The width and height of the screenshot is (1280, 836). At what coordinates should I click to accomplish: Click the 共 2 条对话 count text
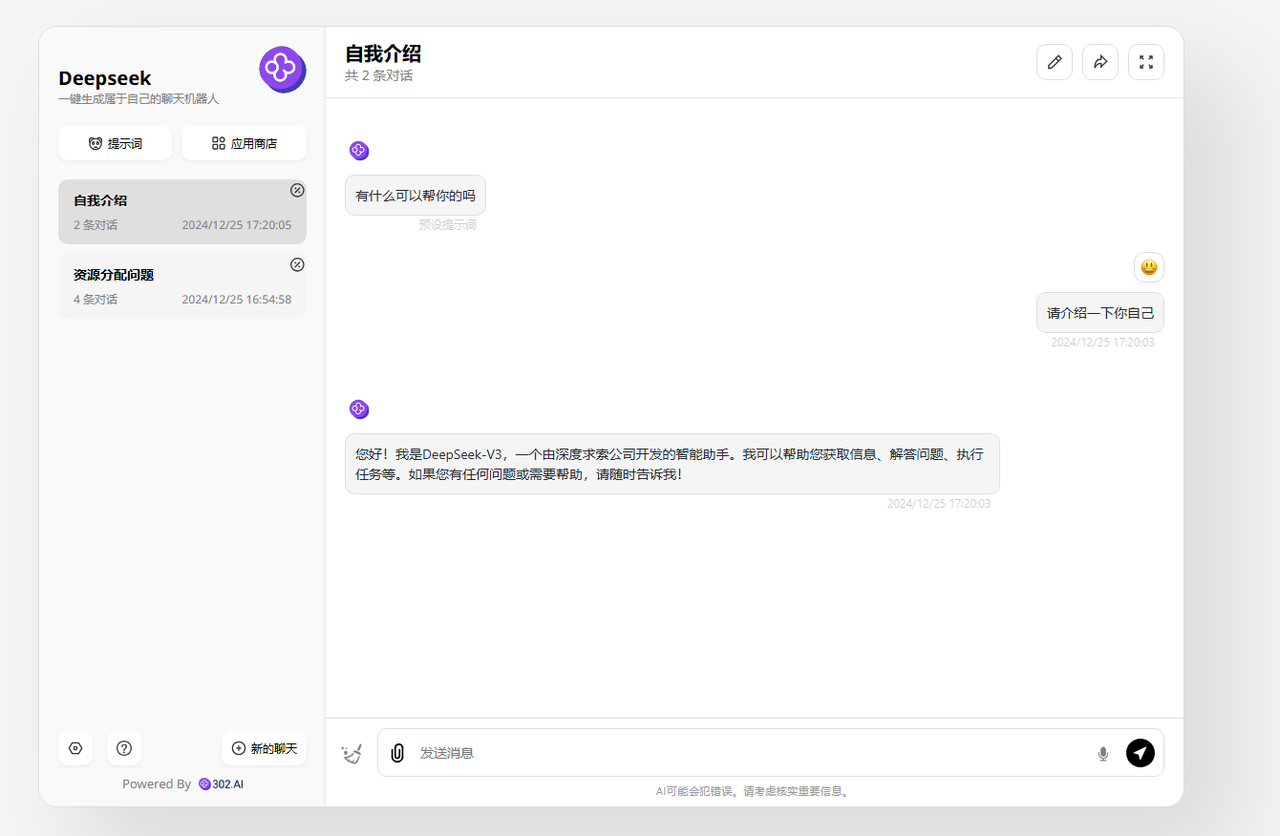click(x=379, y=76)
